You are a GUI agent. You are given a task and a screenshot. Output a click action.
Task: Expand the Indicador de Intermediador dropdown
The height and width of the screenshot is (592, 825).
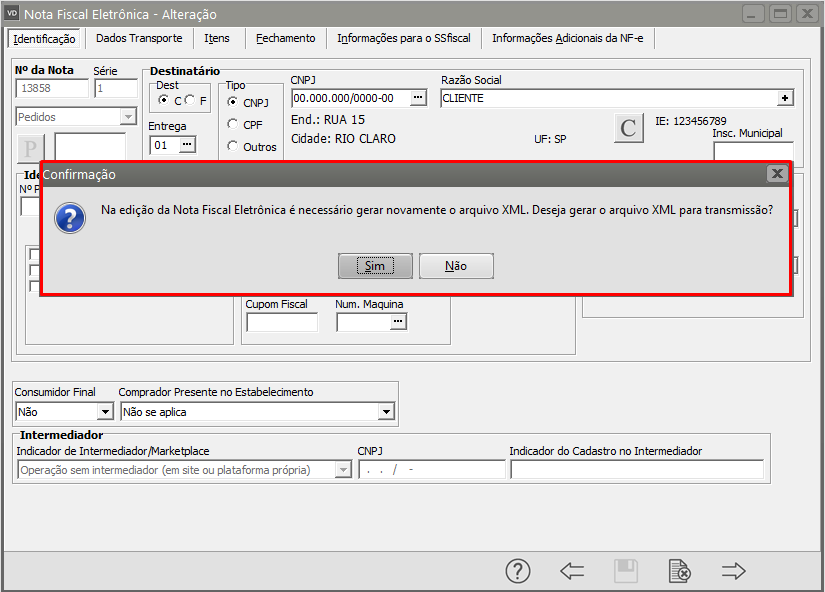(x=344, y=470)
